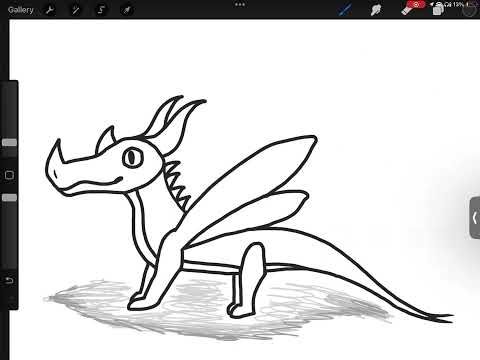The height and width of the screenshot is (360, 480).
Task: Open the Actions wrench menu
Action: click(50, 10)
